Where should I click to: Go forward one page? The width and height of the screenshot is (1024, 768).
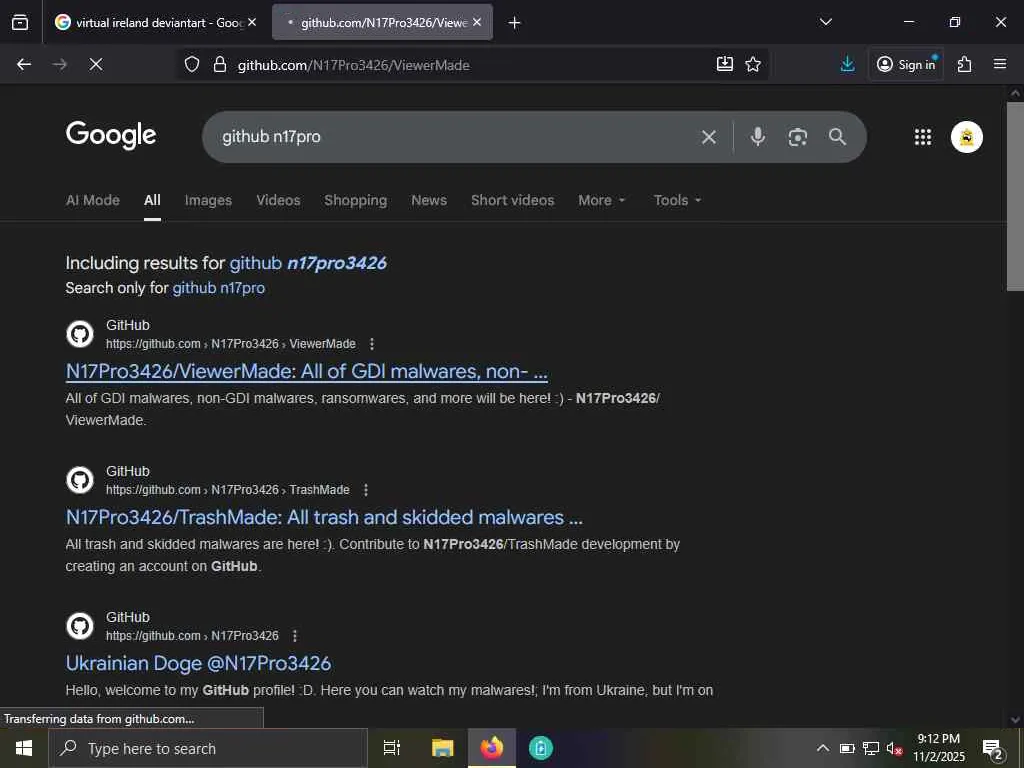point(60,64)
